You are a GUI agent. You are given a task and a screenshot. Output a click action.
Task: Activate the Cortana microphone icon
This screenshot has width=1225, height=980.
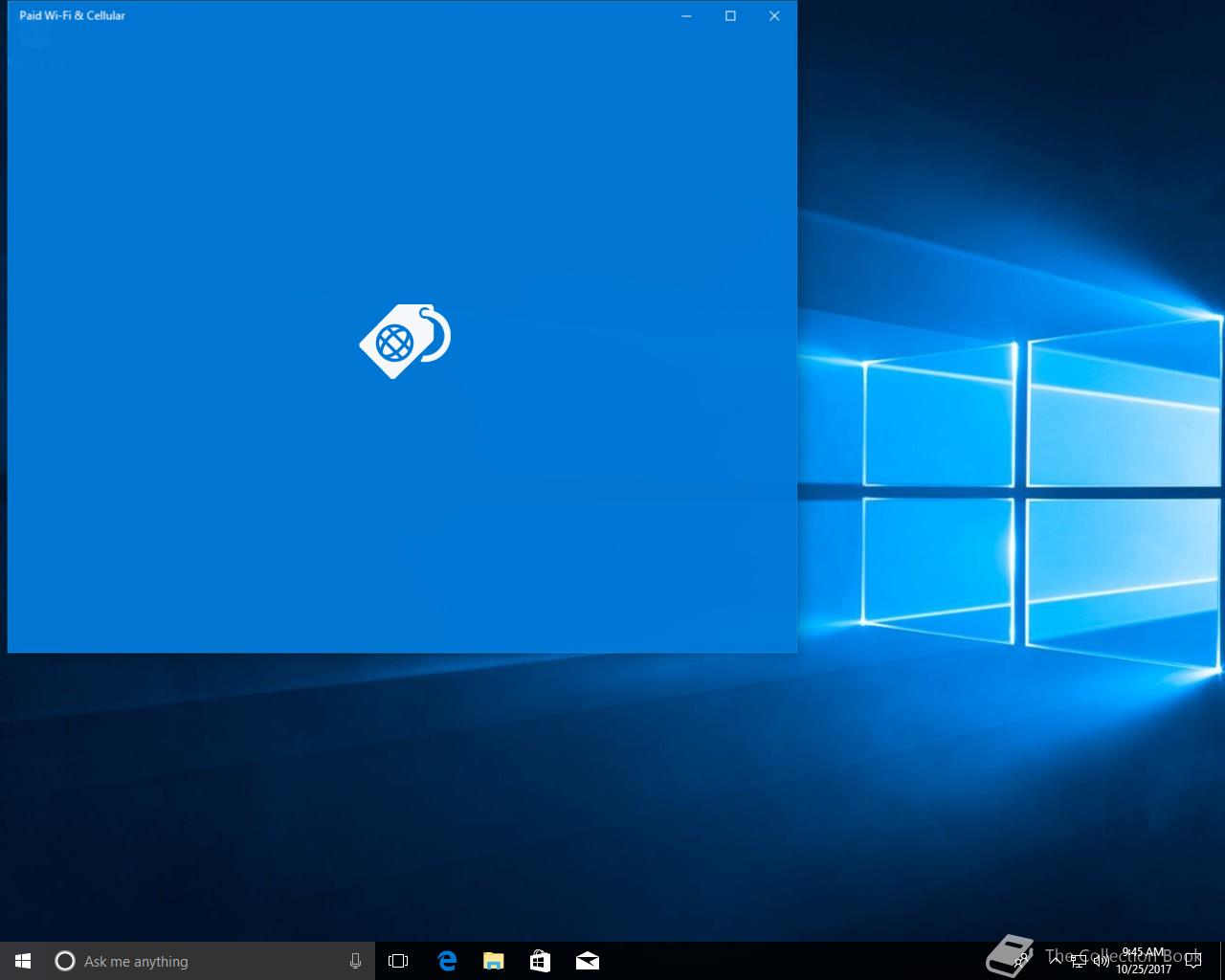pos(355,961)
